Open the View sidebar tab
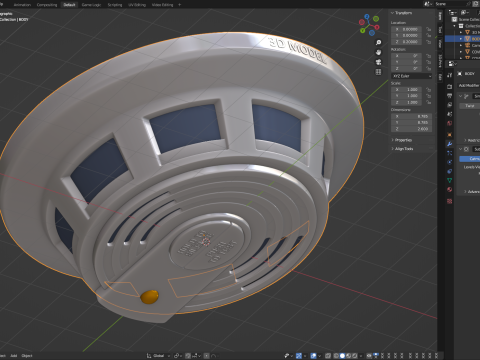The image size is (480, 360). tap(440, 43)
